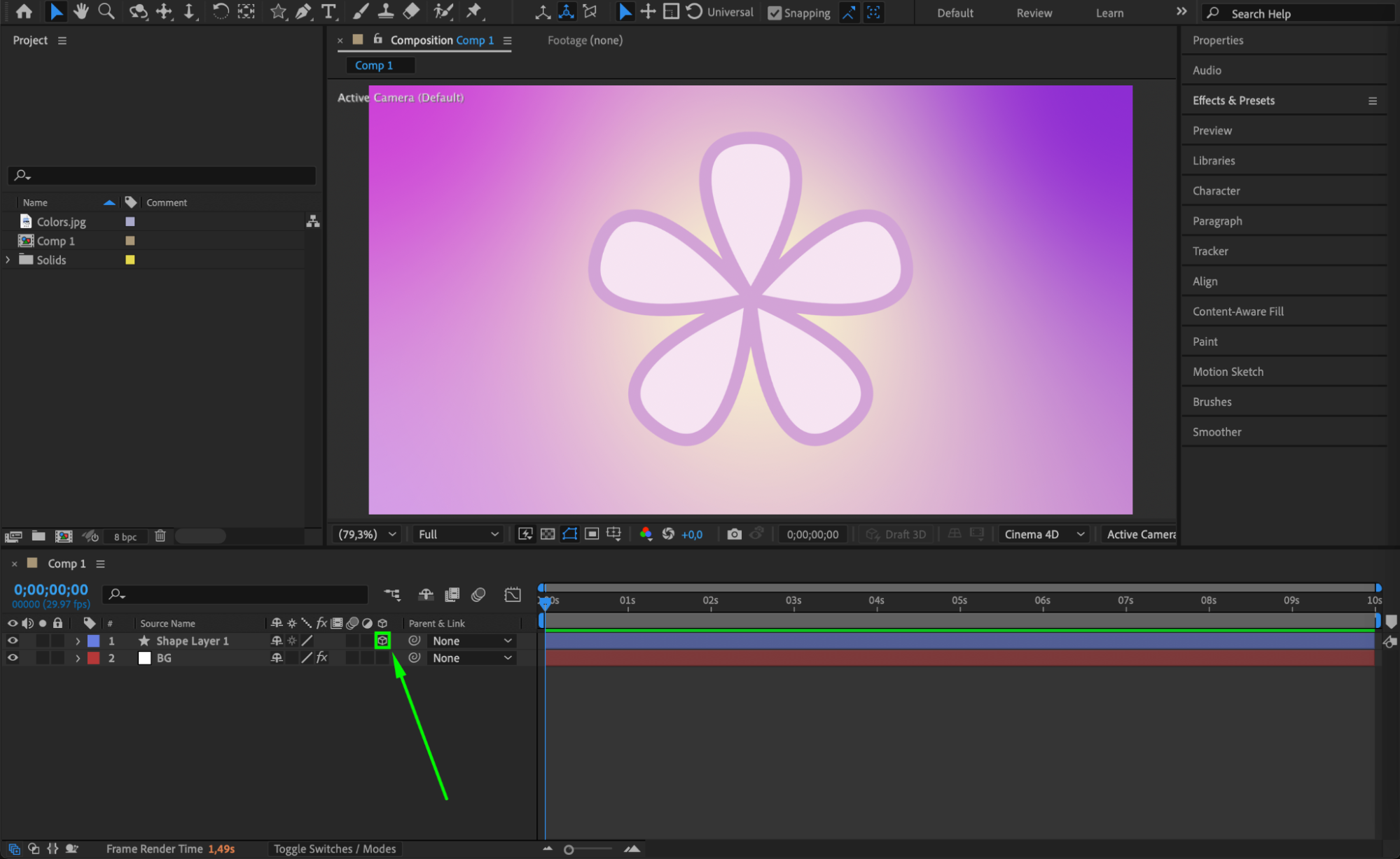Select the Pen tool

point(303,11)
